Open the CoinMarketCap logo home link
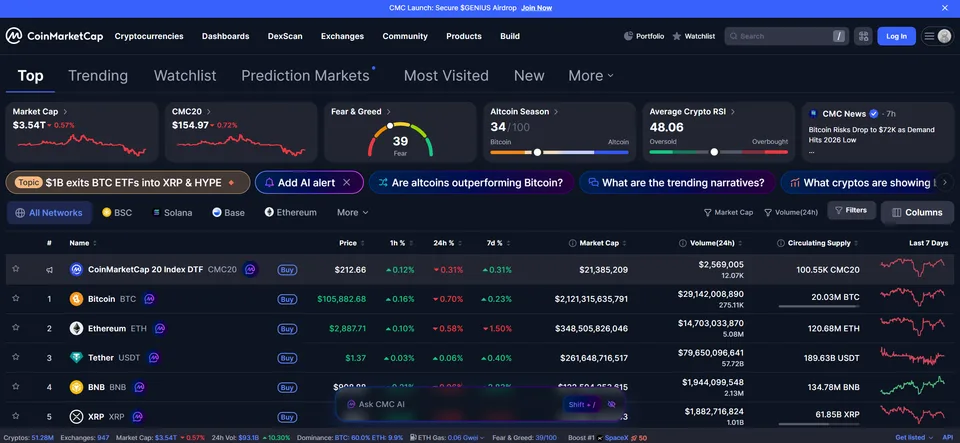Screen dimensions: 960x443 (x=54, y=36)
